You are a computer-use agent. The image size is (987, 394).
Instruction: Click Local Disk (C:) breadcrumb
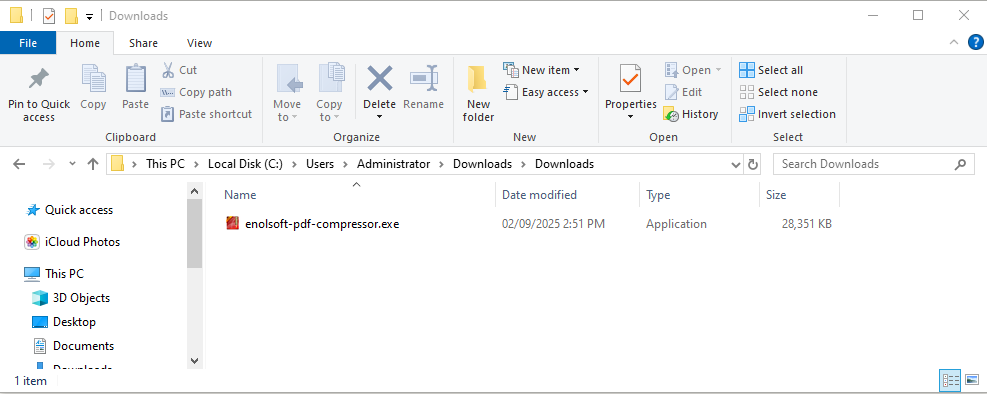245,164
